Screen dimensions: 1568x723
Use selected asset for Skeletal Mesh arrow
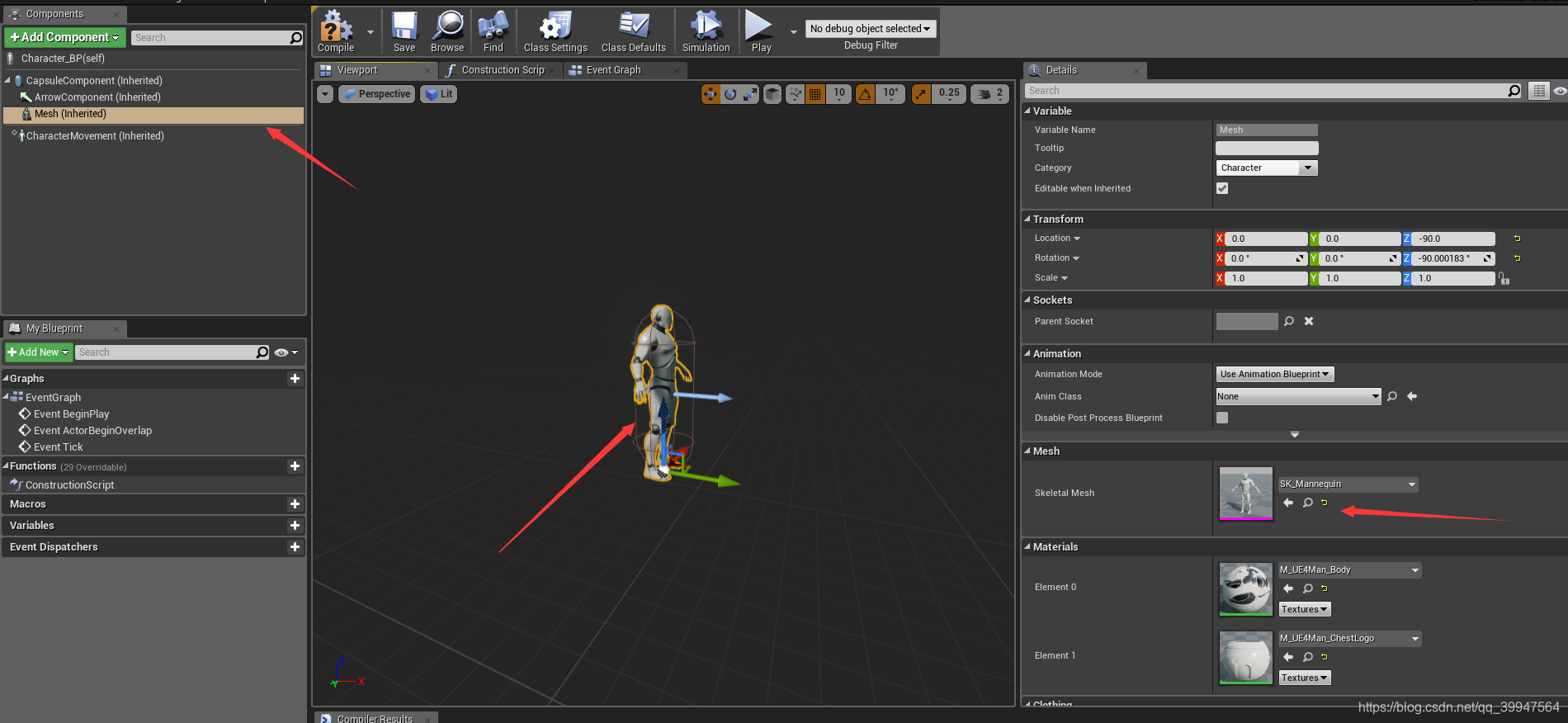pyautogui.click(x=1288, y=503)
